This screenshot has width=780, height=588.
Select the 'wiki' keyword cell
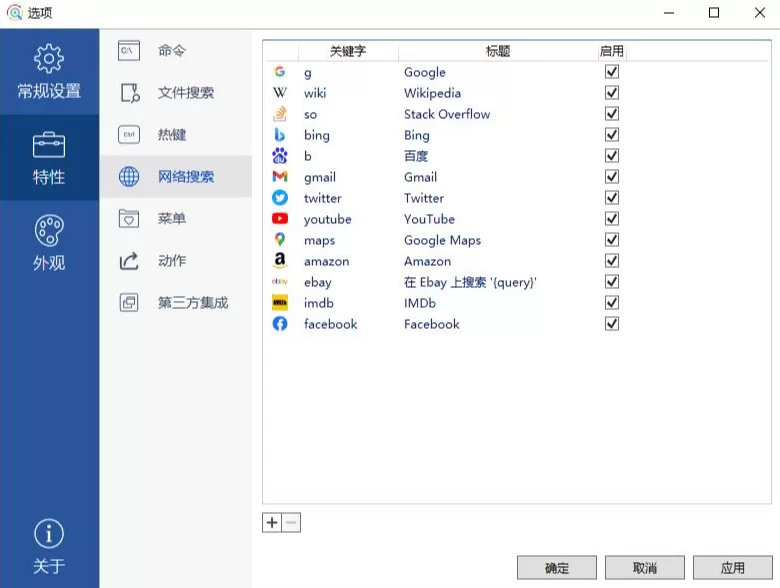pyautogui.click(x=315, y=93)
